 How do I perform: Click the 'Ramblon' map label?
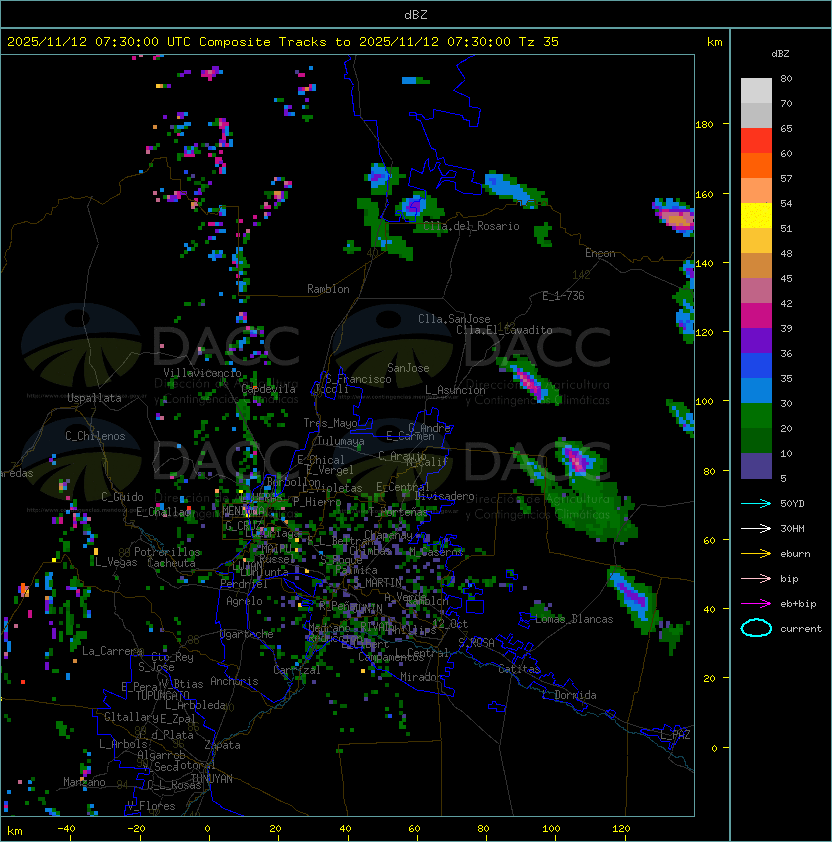pyautogui.click(x=328, y=289)
